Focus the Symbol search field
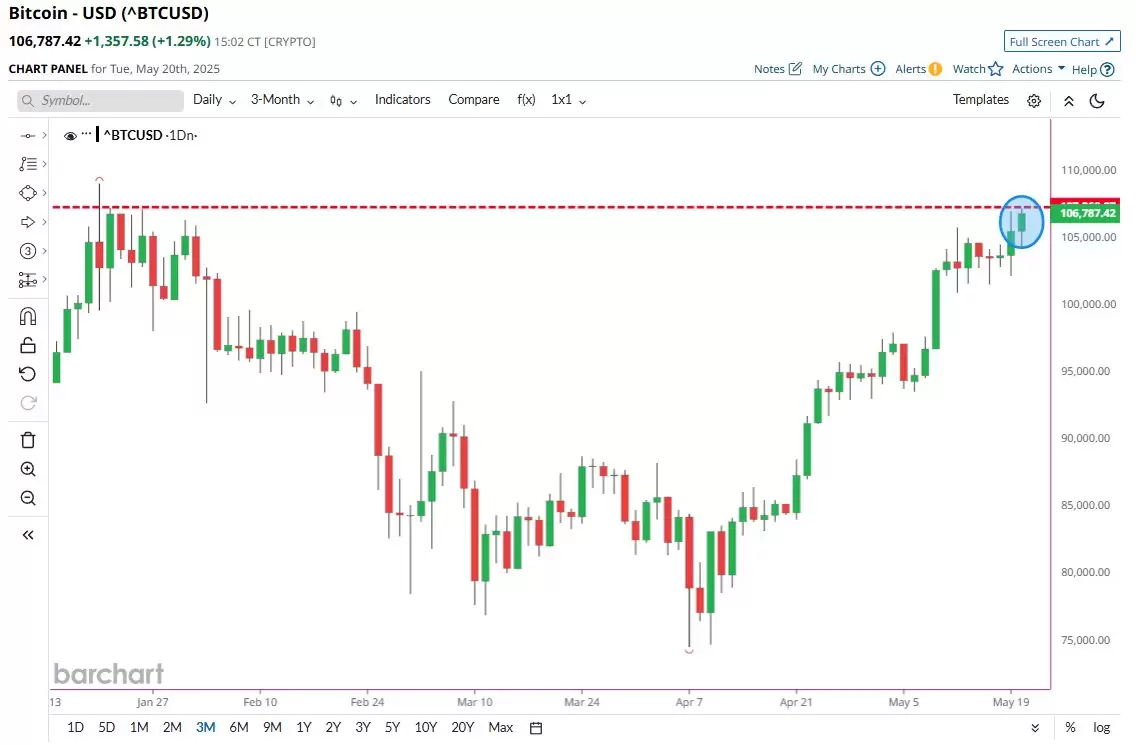The image size is (1136, 745). 101,100
